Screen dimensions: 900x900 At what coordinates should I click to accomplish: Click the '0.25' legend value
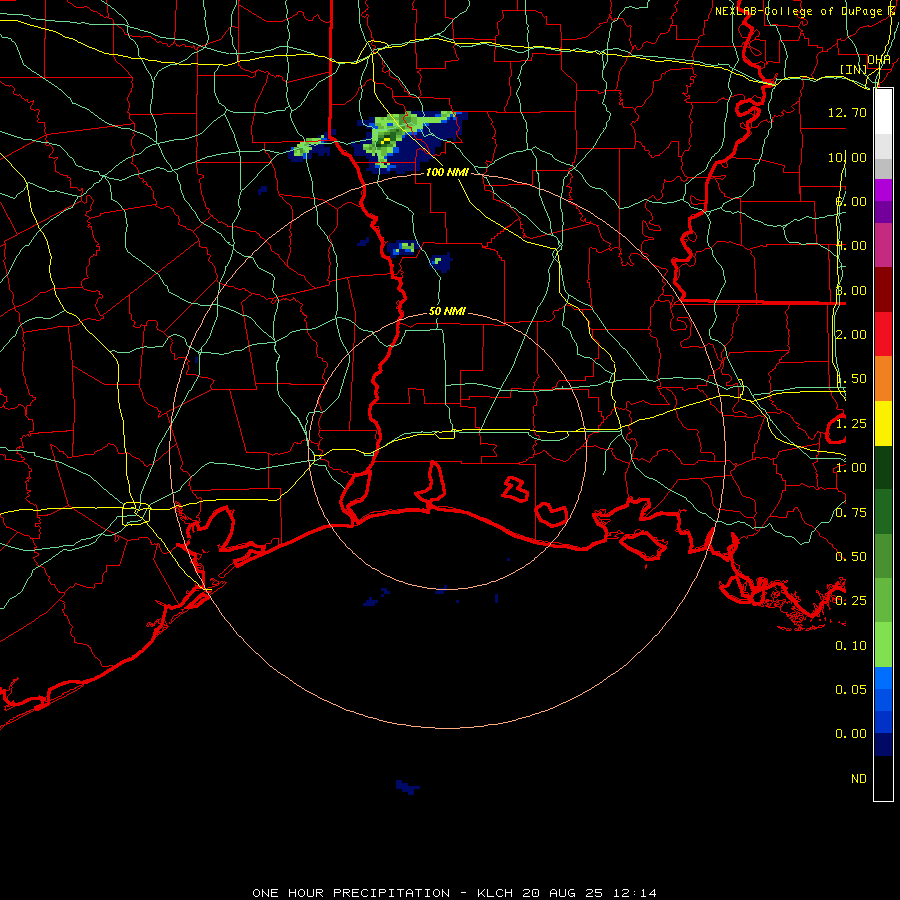[851, 601]
